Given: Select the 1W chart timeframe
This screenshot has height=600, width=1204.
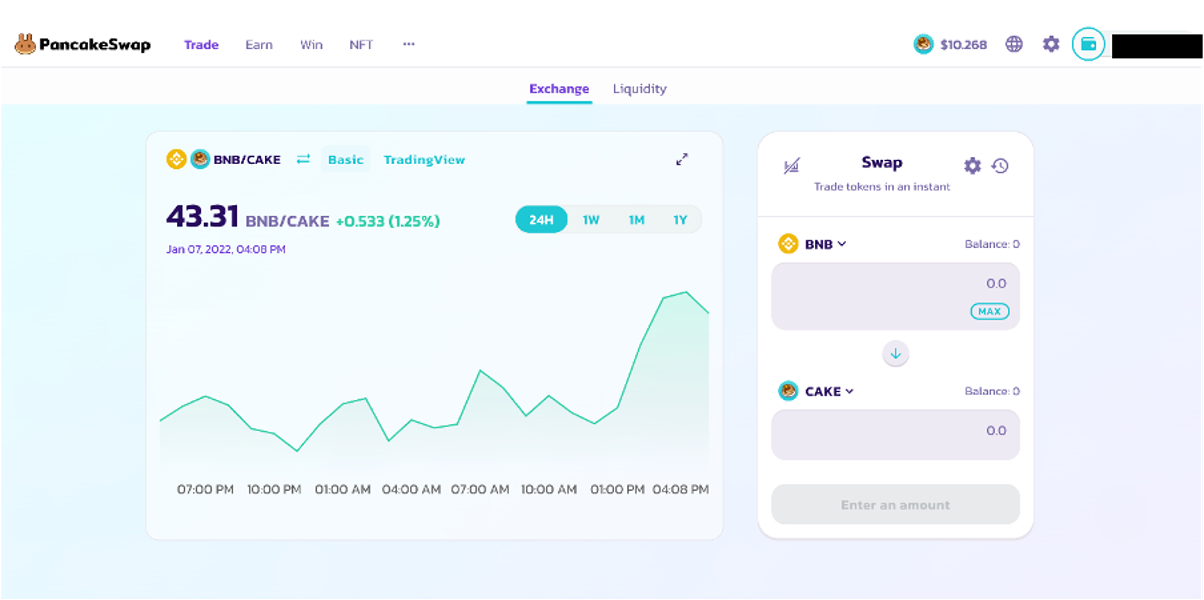Looking at the screenshot, I should (x=591, y=220).
